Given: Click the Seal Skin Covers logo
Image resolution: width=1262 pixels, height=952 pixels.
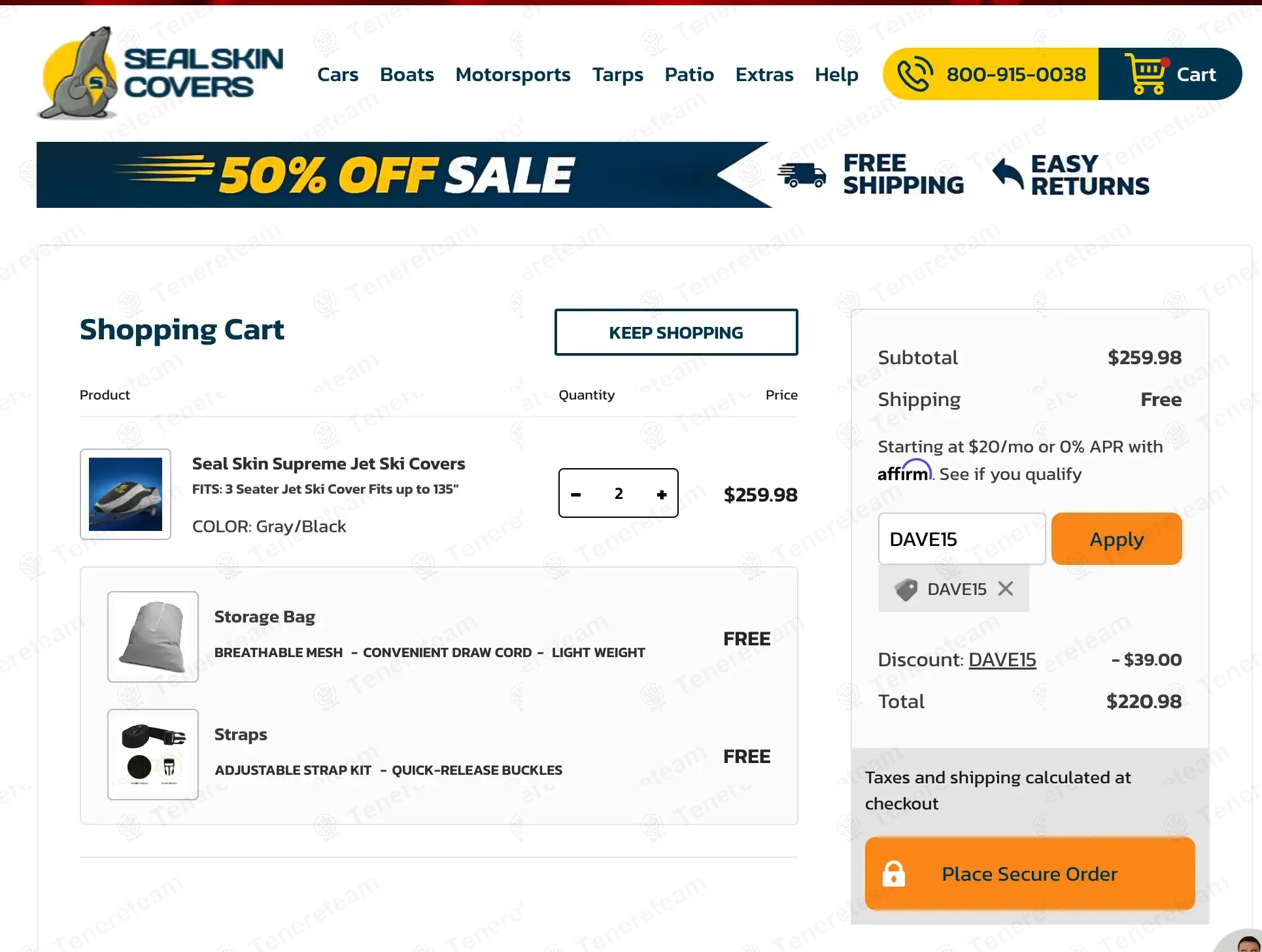Looking at the screenshot, I should tap(162, 73).
